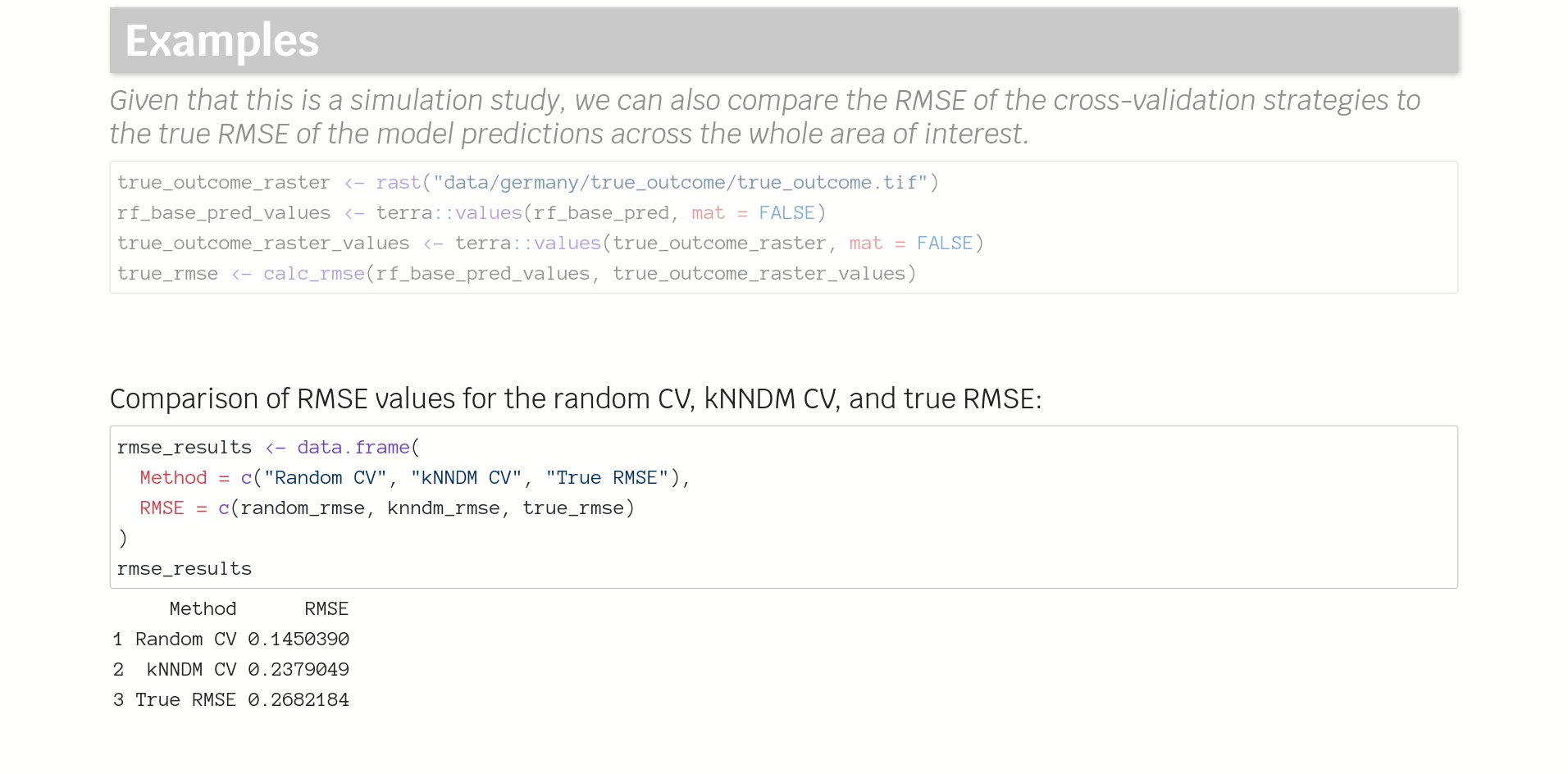Click the italic simulation study paragraph
Screen dimensions: 1568x774
765,116
